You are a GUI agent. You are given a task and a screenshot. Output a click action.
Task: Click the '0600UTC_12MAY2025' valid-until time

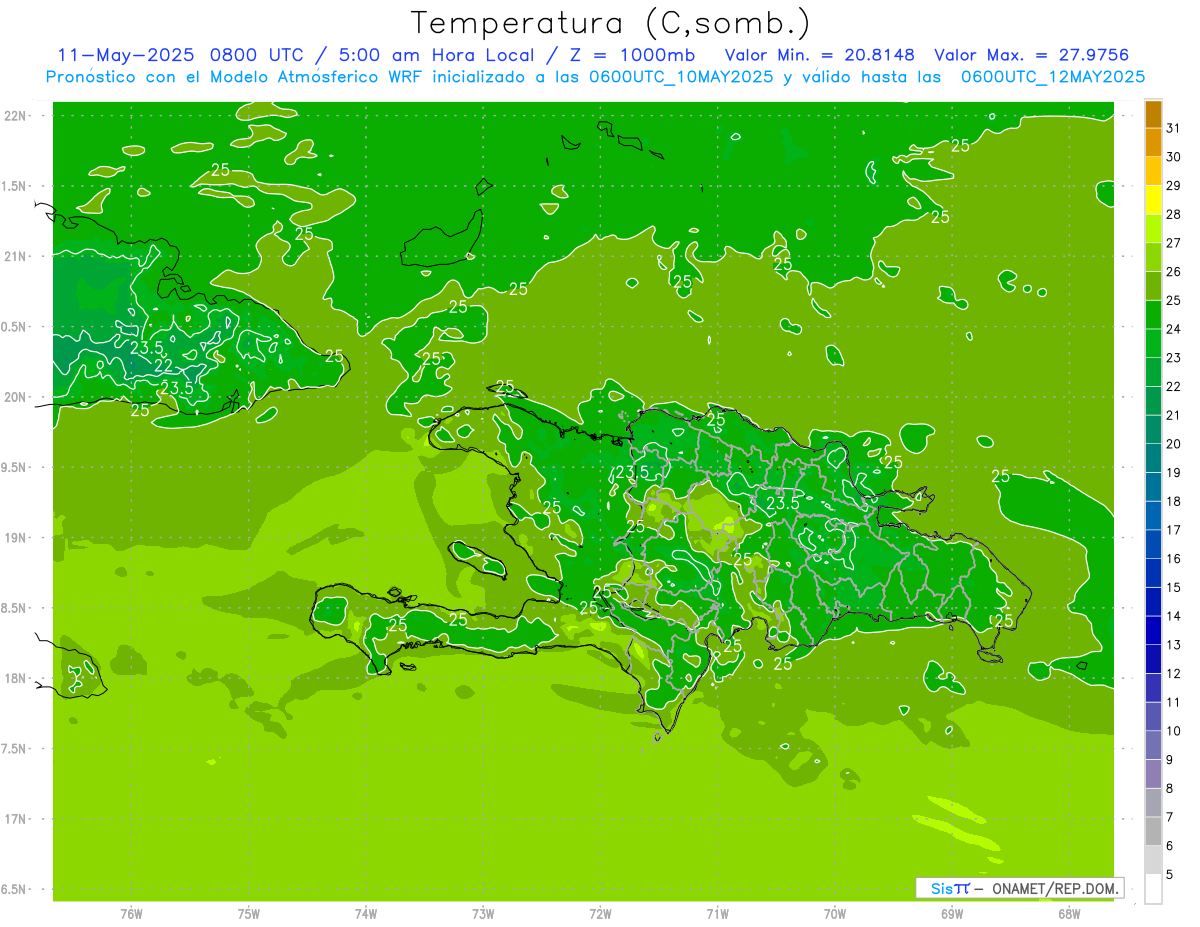pos(1052,76)
